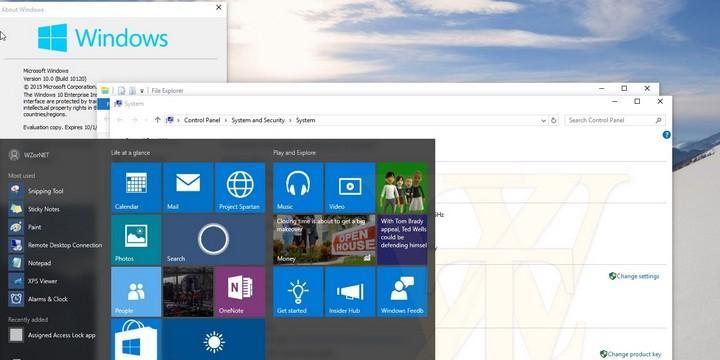This screenshot has width=720, height=360.
Task: Click the Change product key link
Action: point(630,354)
